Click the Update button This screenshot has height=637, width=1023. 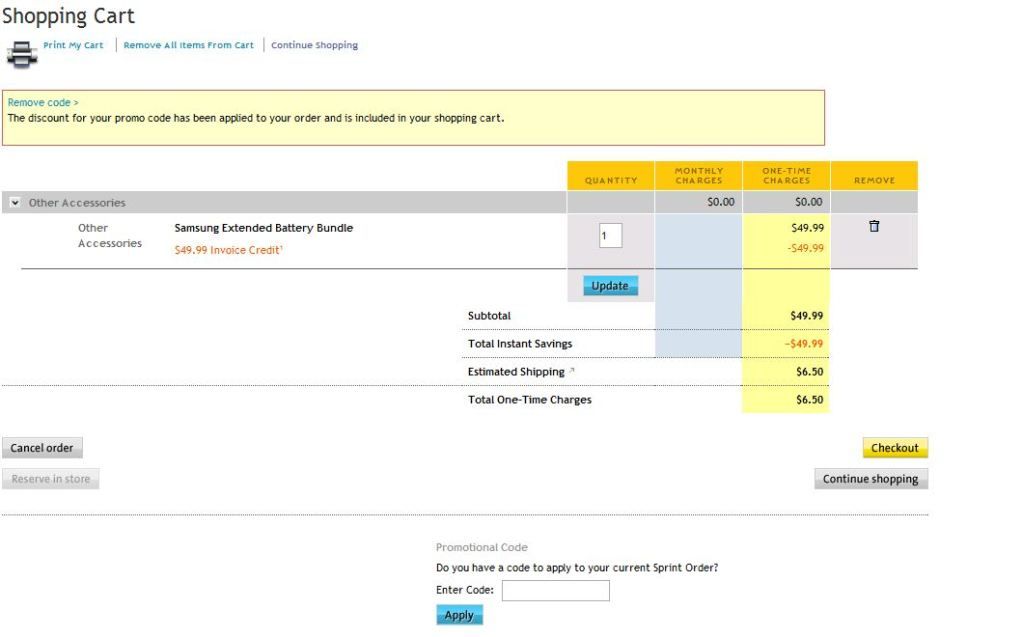pyautogui.click(x=610, y=286)
